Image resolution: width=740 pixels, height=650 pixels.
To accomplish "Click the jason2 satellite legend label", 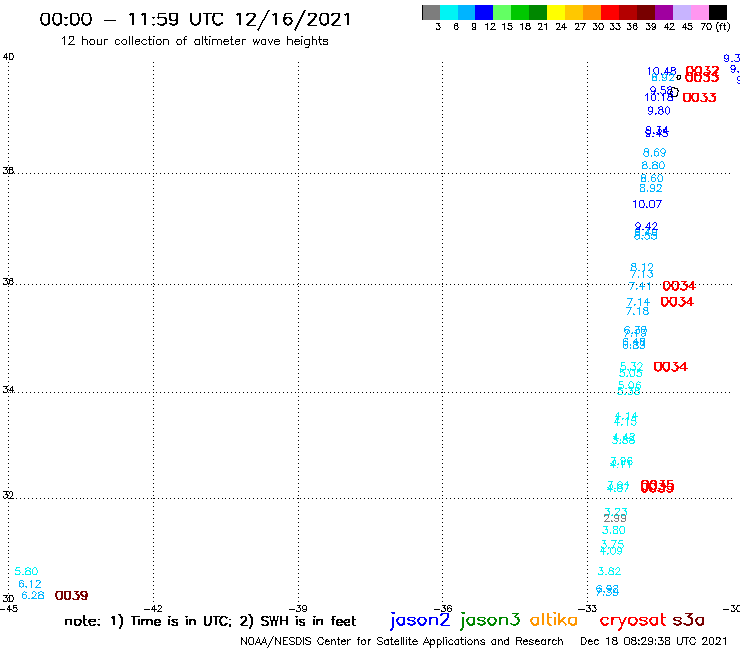I will [420, 621].
